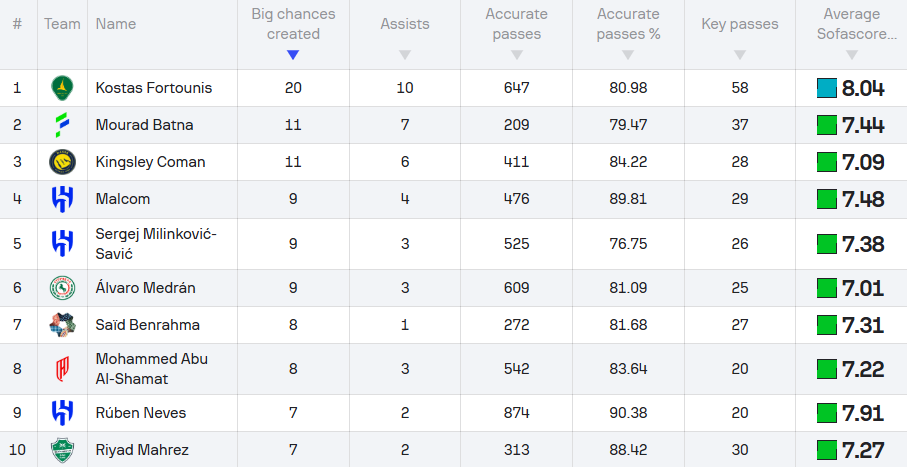Sort table by Assists column arrow

405,55
